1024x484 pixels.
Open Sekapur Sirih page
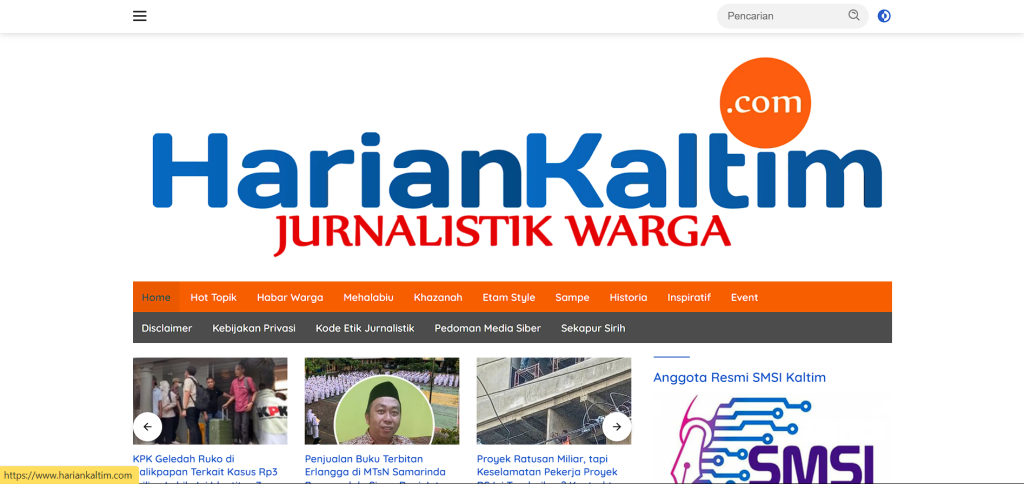[x=593, y=328]
